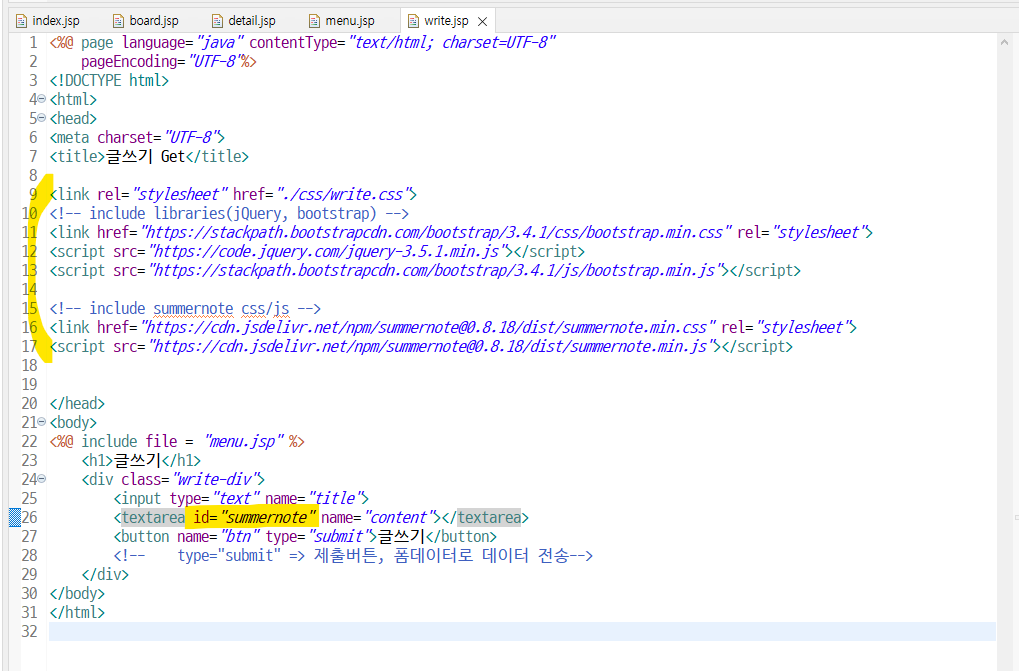Click the scroll up arrow of the editor
The height and width of the screenshot is (671, 1019).
tap(1004, 42)
